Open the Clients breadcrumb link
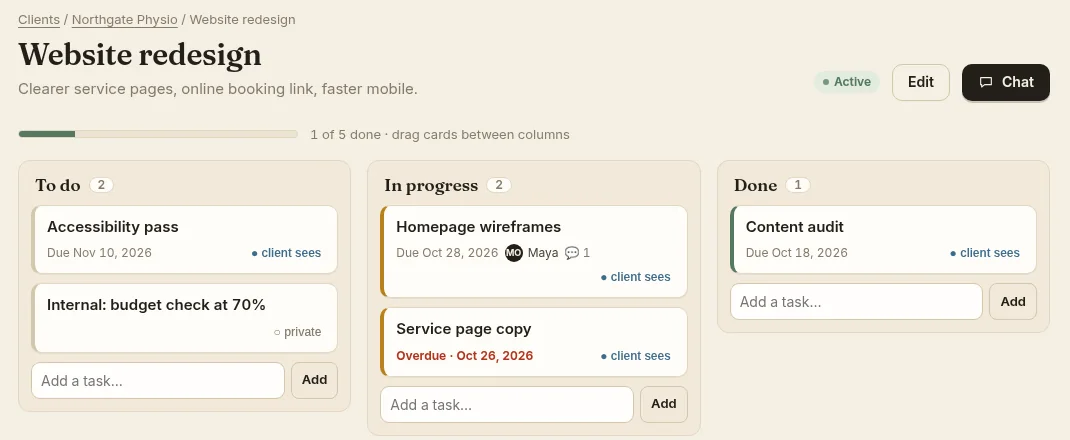The height and width of the screenshot is (440, 1070). pos(39,19)
